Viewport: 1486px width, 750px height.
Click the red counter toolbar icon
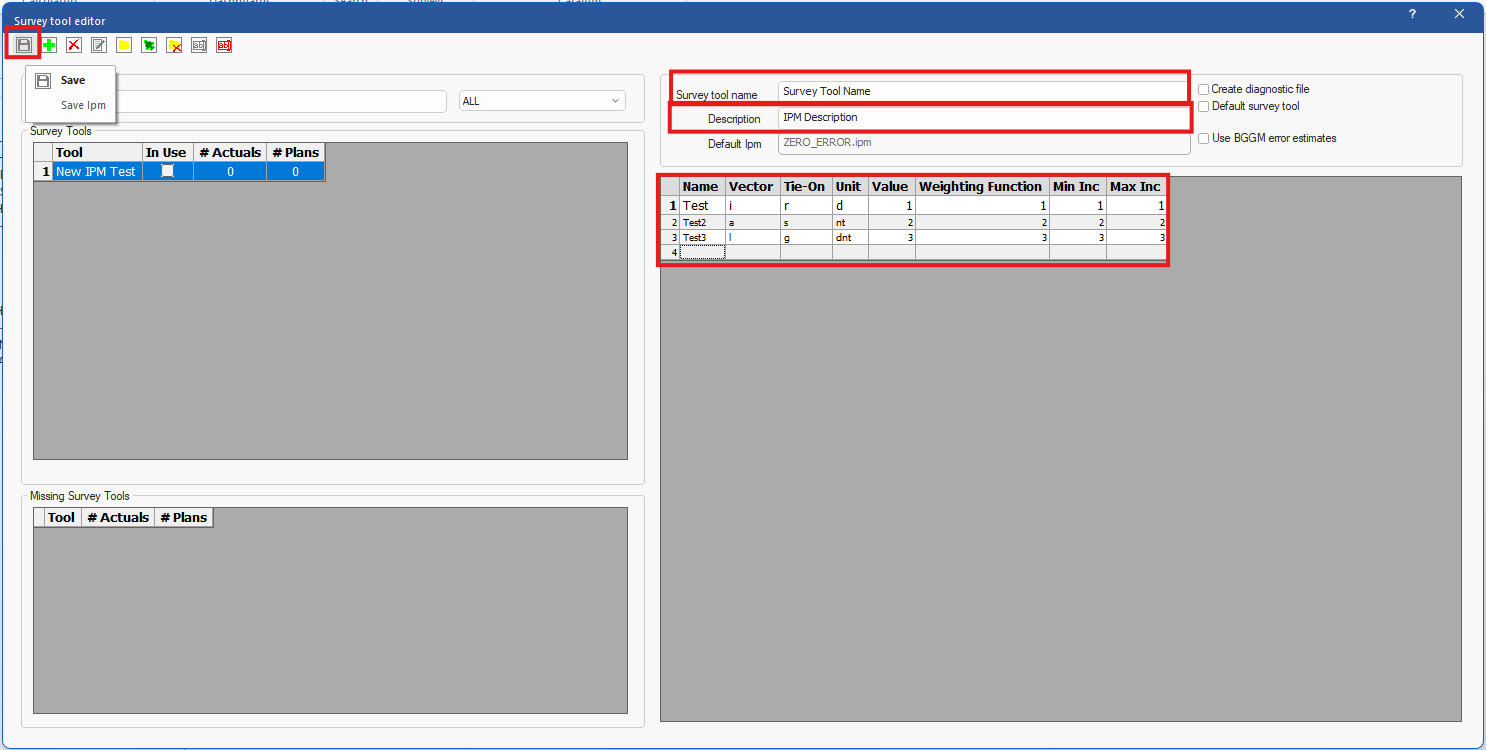coord(224,45)
